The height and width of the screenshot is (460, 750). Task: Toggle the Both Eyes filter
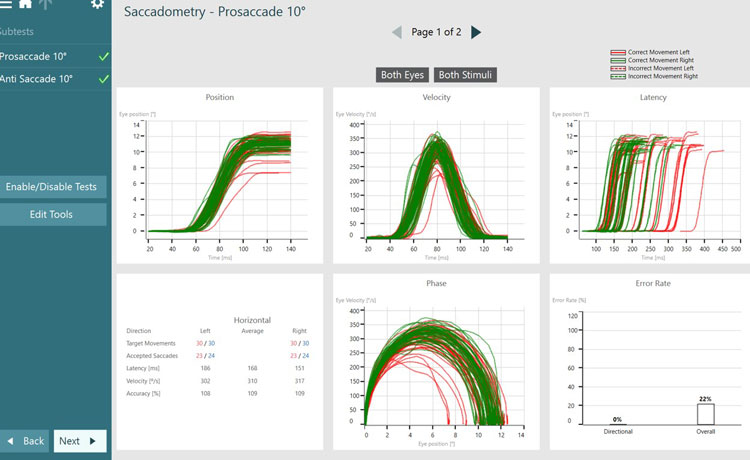403,75
